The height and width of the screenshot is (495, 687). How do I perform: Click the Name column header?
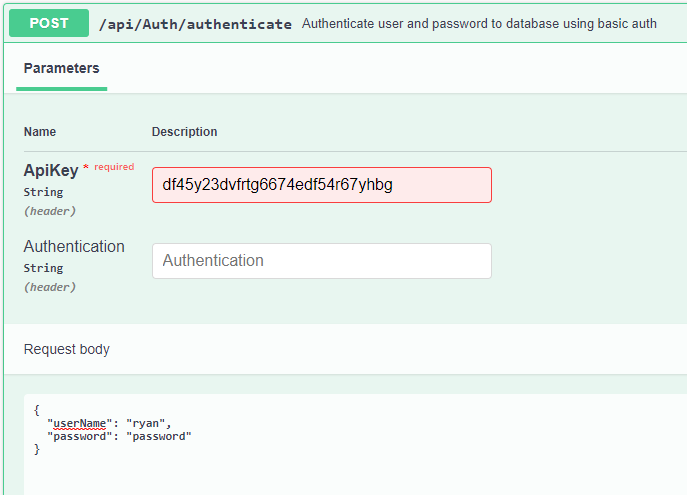tap(40, 132)
